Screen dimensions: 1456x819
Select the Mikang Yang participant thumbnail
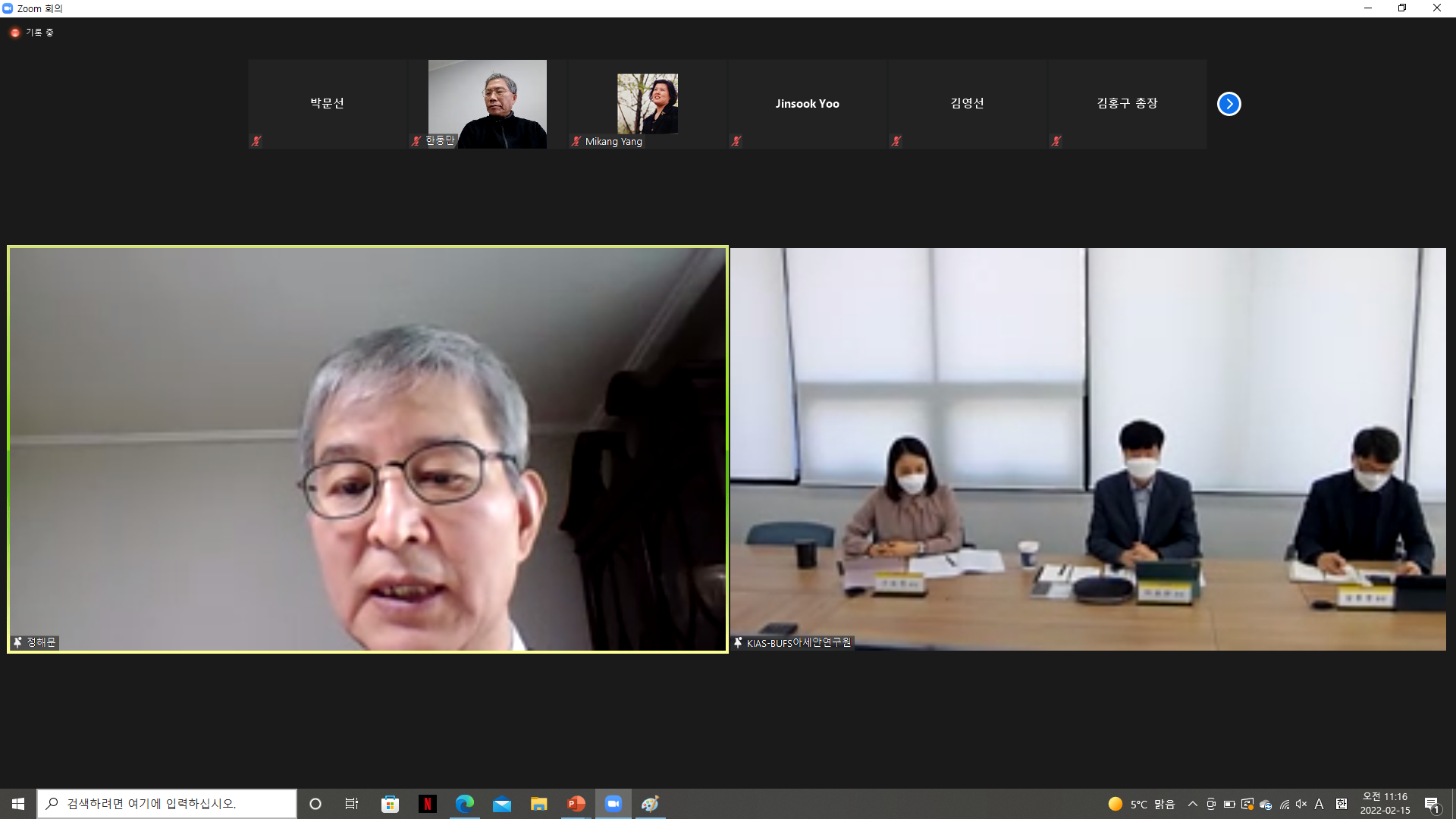click(647, 104)
